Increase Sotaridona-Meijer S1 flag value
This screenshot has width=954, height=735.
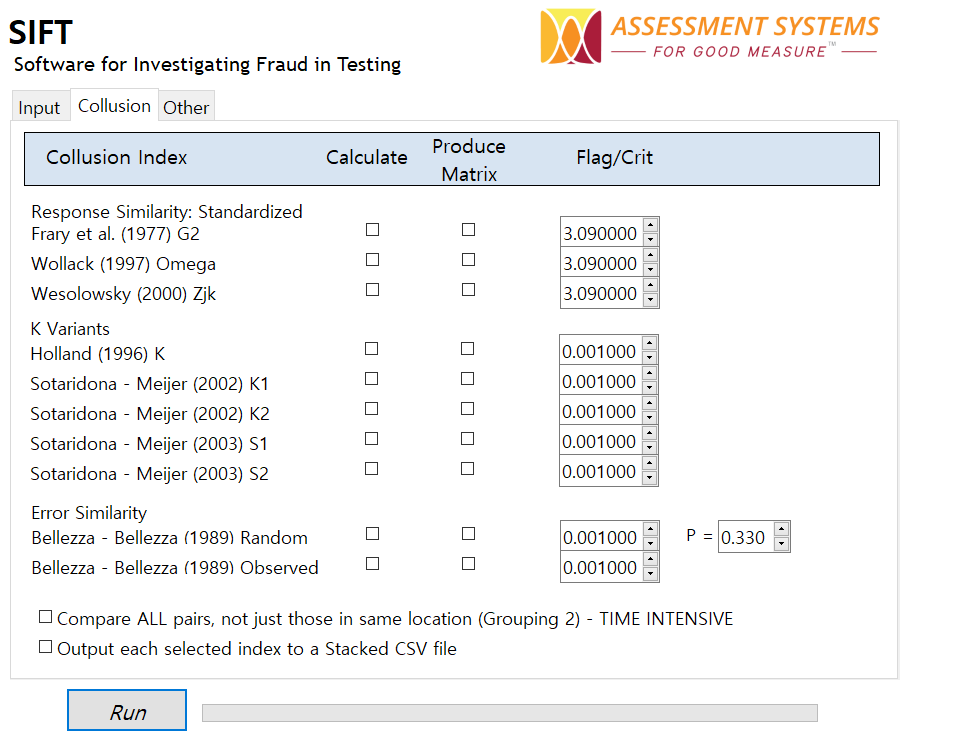pos(650,433)
